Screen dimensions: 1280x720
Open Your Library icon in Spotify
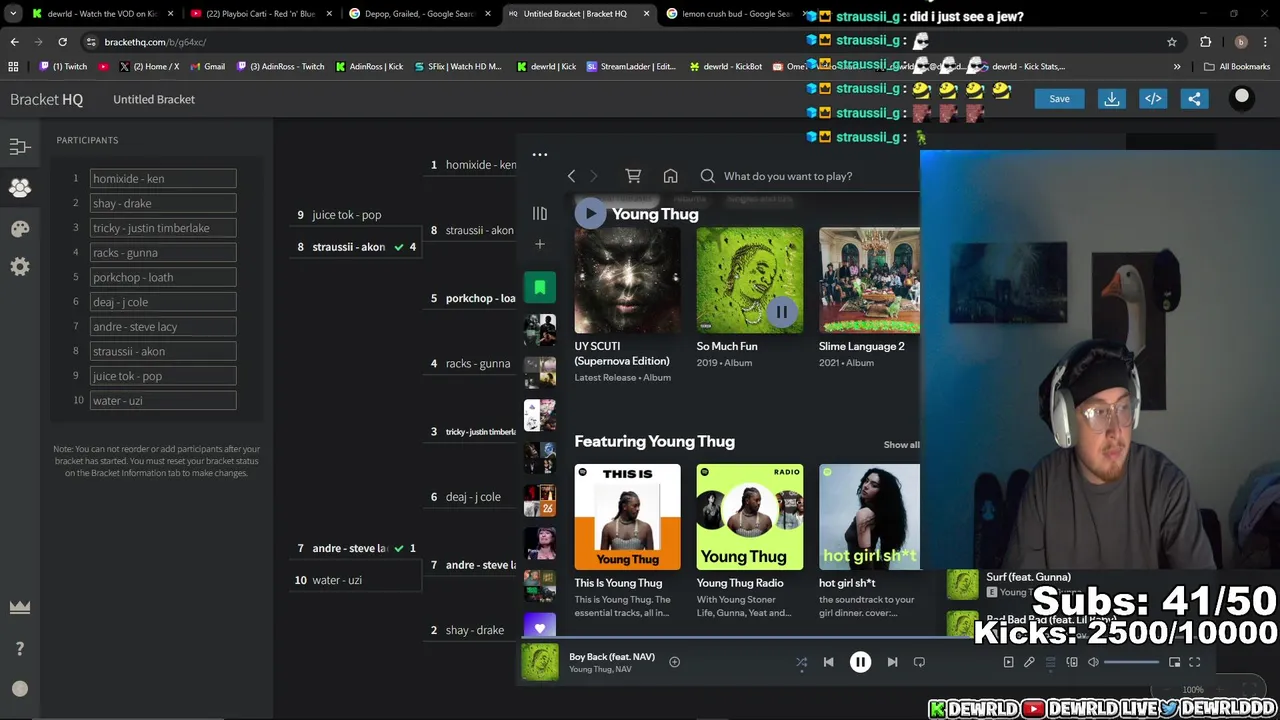click(x=540, y=213)
